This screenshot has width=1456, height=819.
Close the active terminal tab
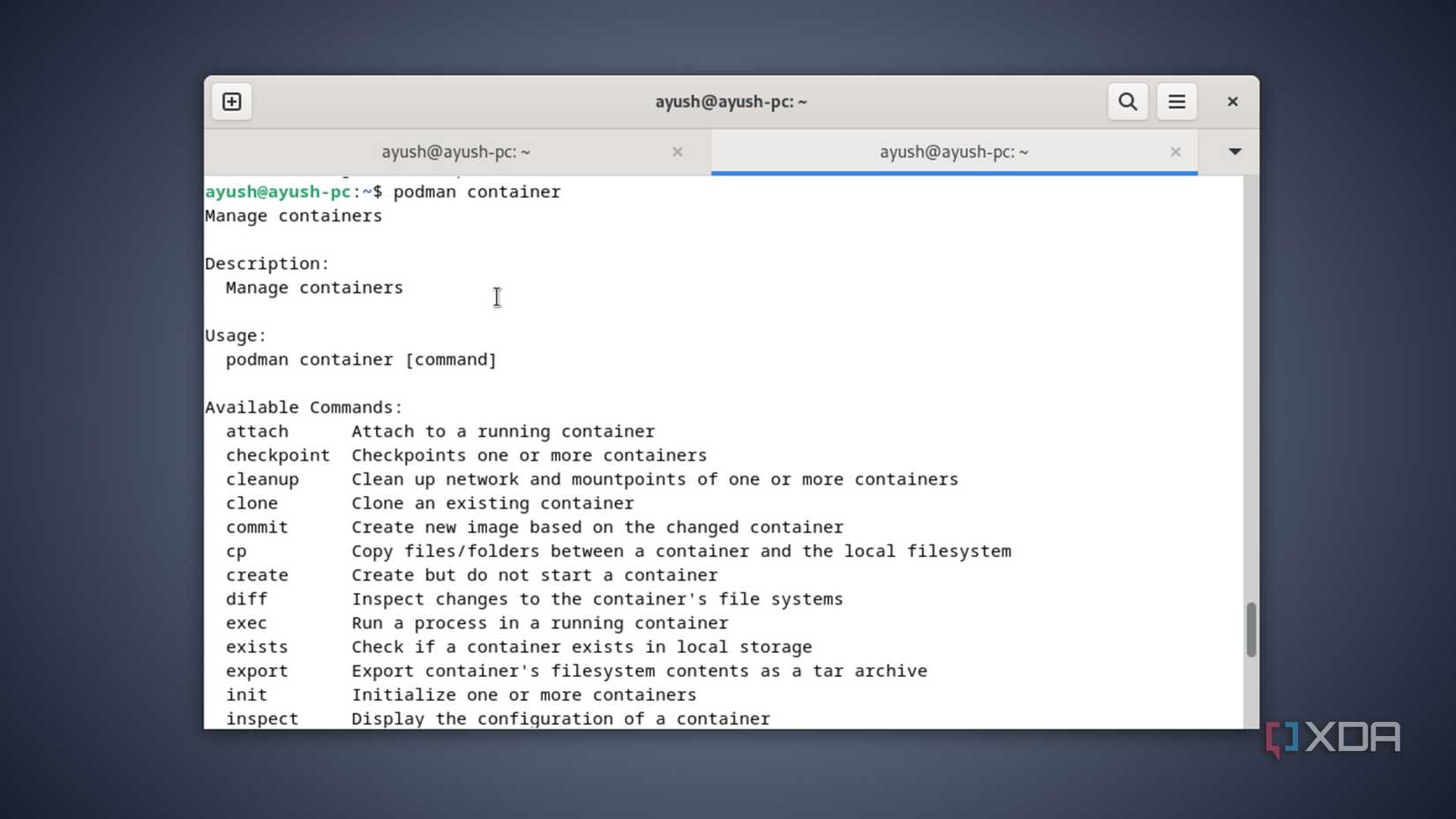click(x=1175, y=152)
